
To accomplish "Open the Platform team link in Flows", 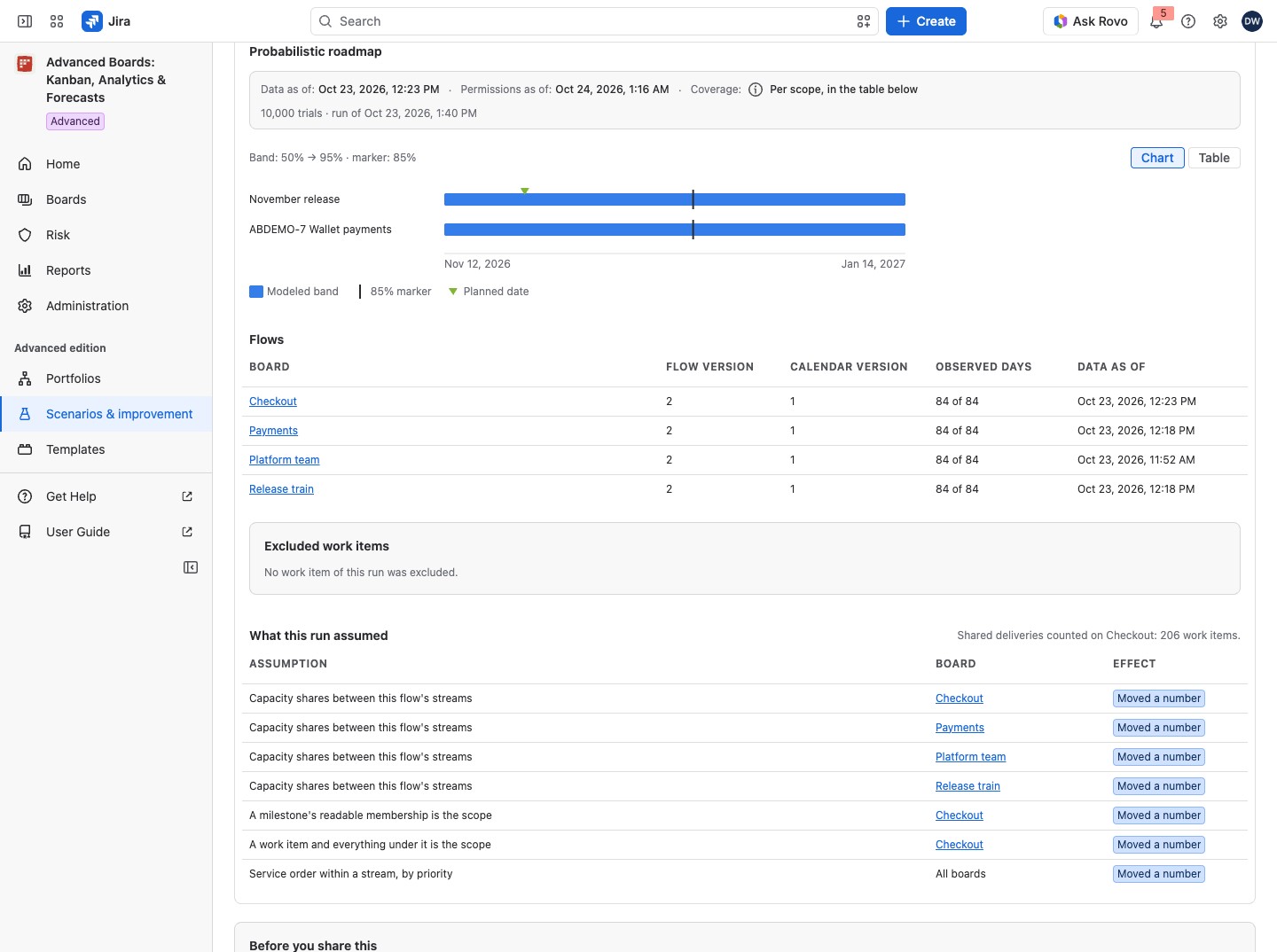I will [284, 460].
